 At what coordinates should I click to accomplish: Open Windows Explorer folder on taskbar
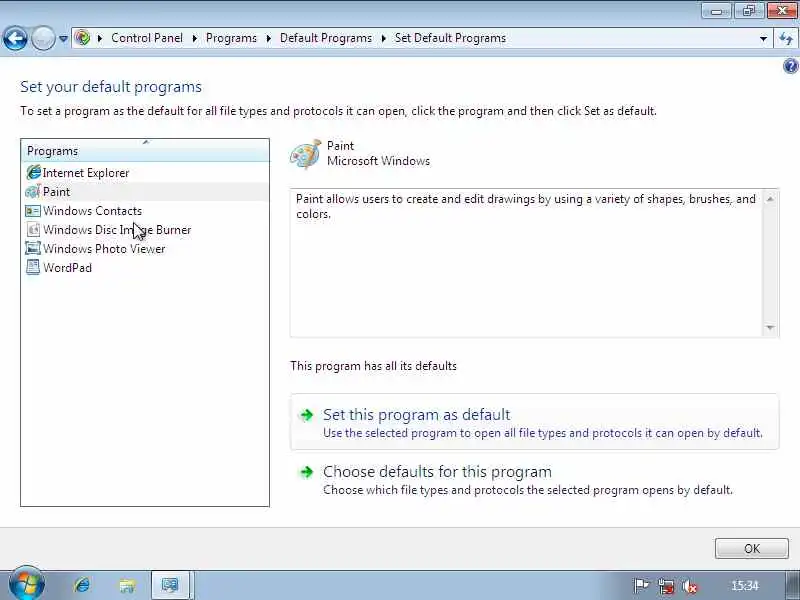click(127, 585)
